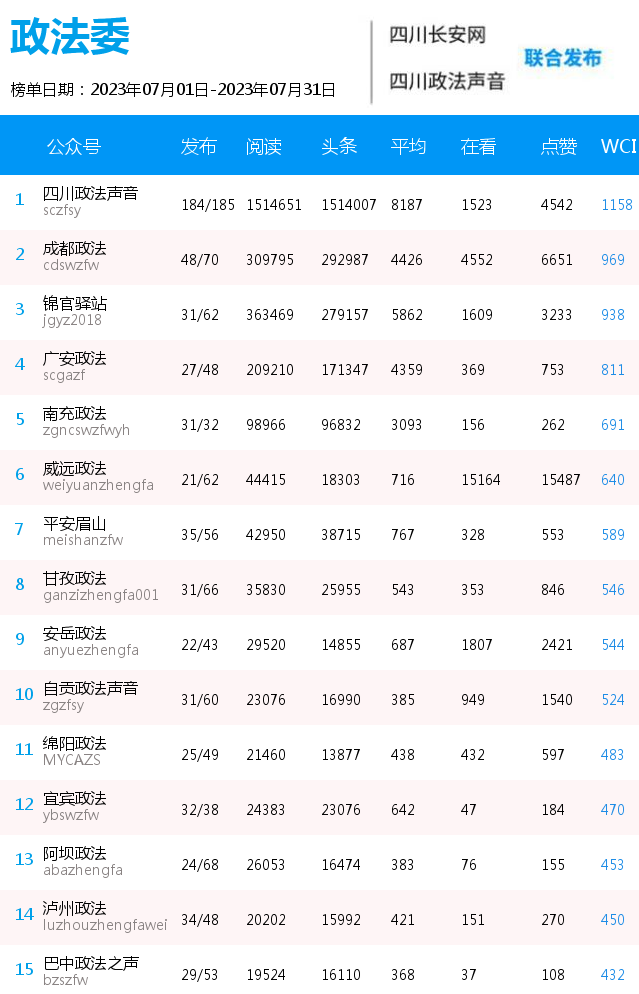
Task: Click the 公众号 column header
Action: pos(74,146)
